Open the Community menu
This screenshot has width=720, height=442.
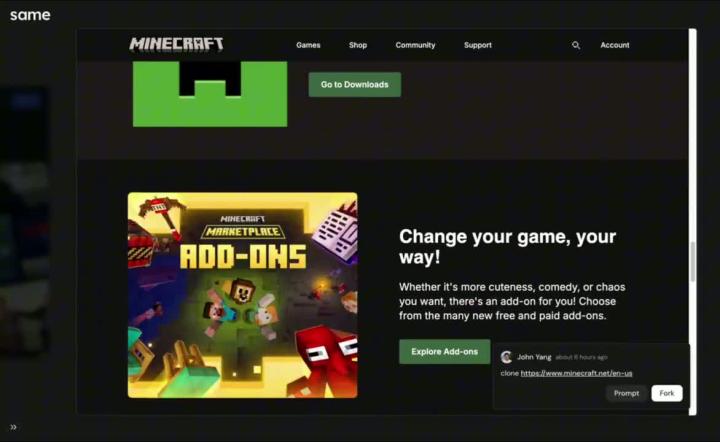click(415, 45)
